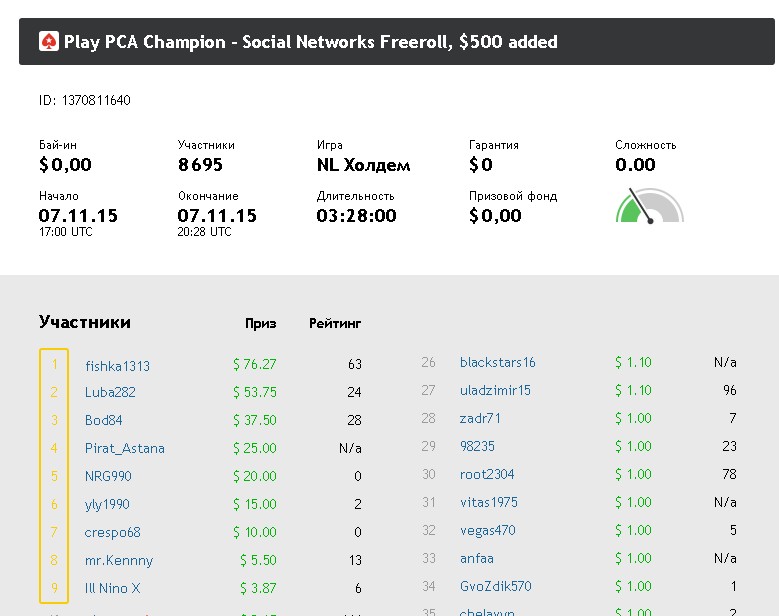
Task: Click the tournament title Play PCA Champion
Action: coord(311,42)
